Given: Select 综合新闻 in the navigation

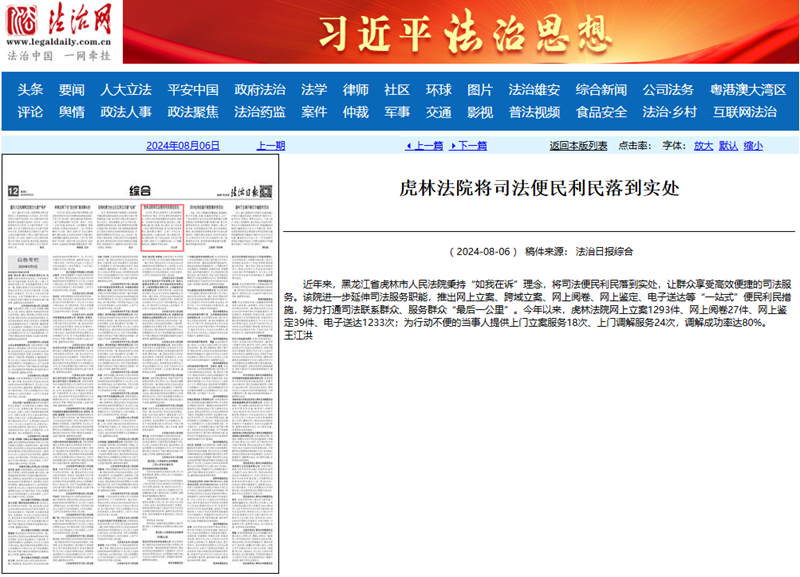Looking at the screenshot, I should coord(601,90).
